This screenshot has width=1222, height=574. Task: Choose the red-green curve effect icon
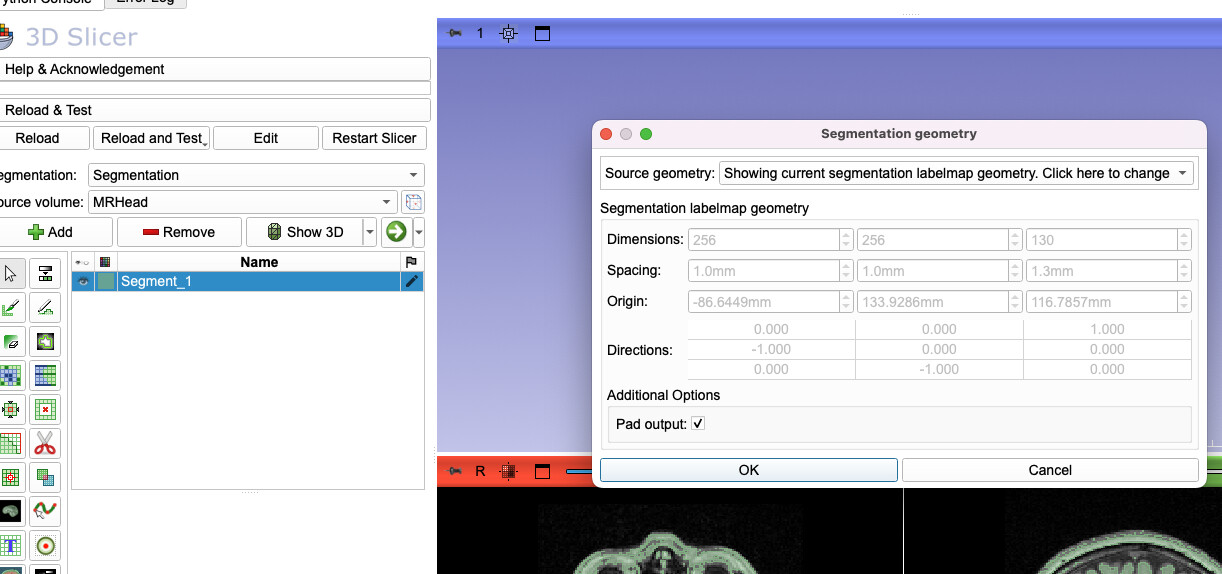point(45,511)
